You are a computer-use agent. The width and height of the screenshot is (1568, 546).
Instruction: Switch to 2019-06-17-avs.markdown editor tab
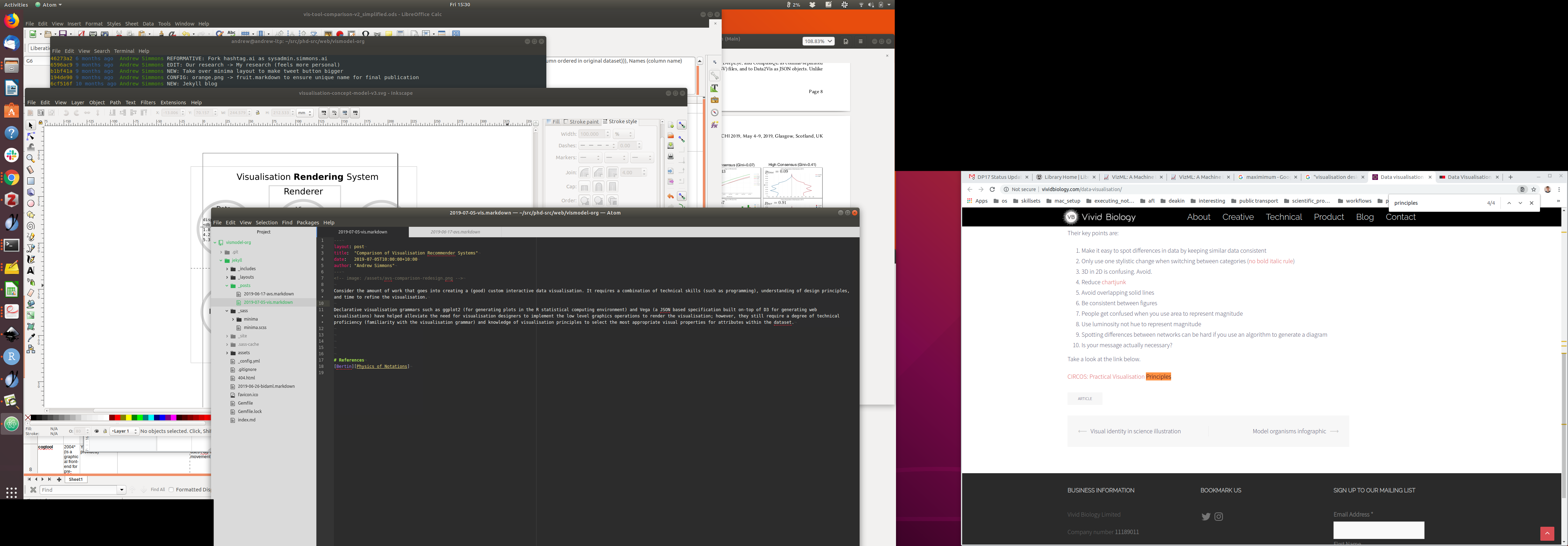pyautogui.click(x=455, y=232)
